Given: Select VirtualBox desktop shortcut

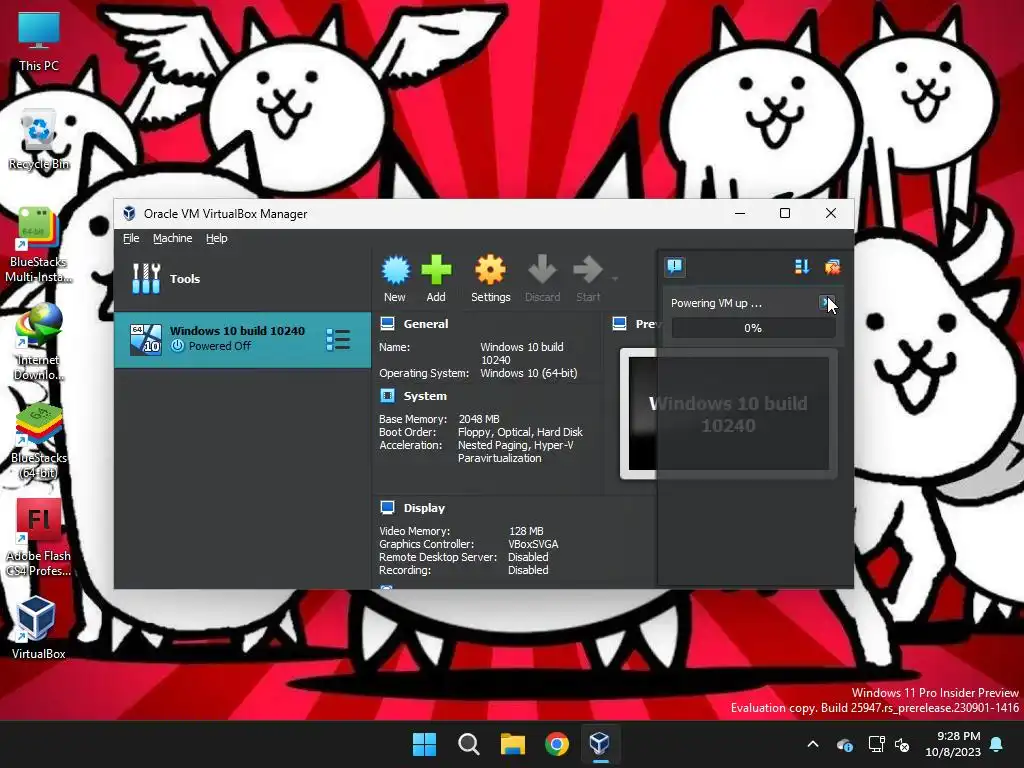Looking at the screenshot, I should point(39,628).
